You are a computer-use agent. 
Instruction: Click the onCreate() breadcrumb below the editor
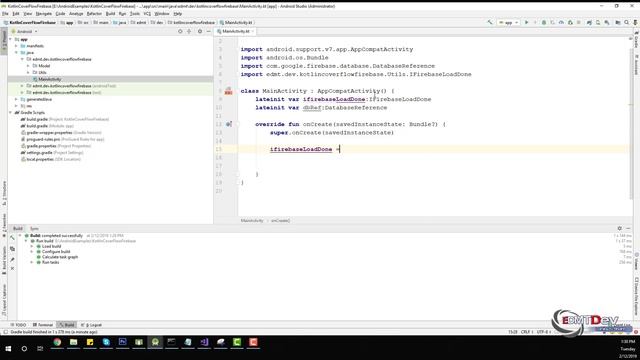(x=280, y=220)
